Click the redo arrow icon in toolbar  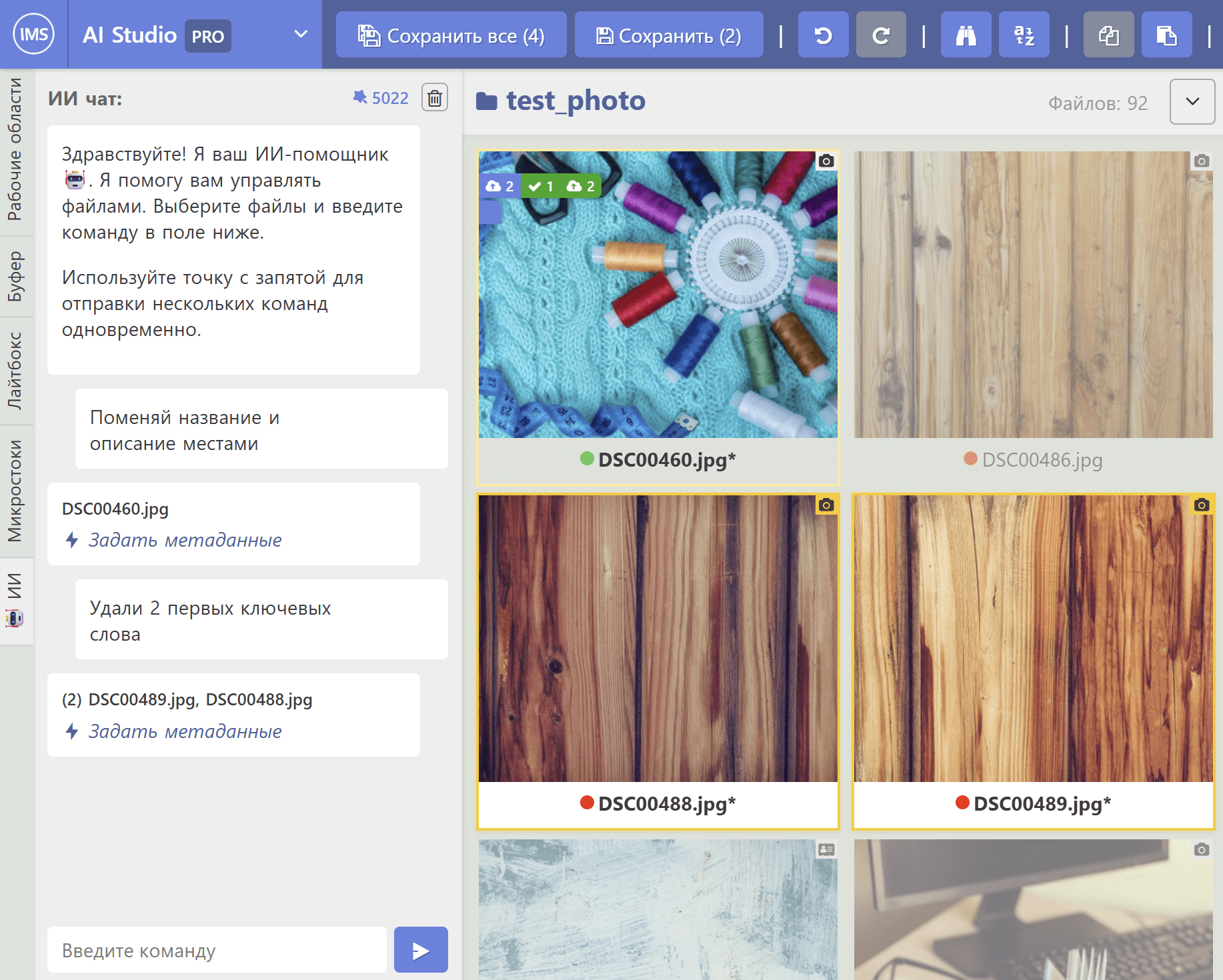tap(881, 35)
